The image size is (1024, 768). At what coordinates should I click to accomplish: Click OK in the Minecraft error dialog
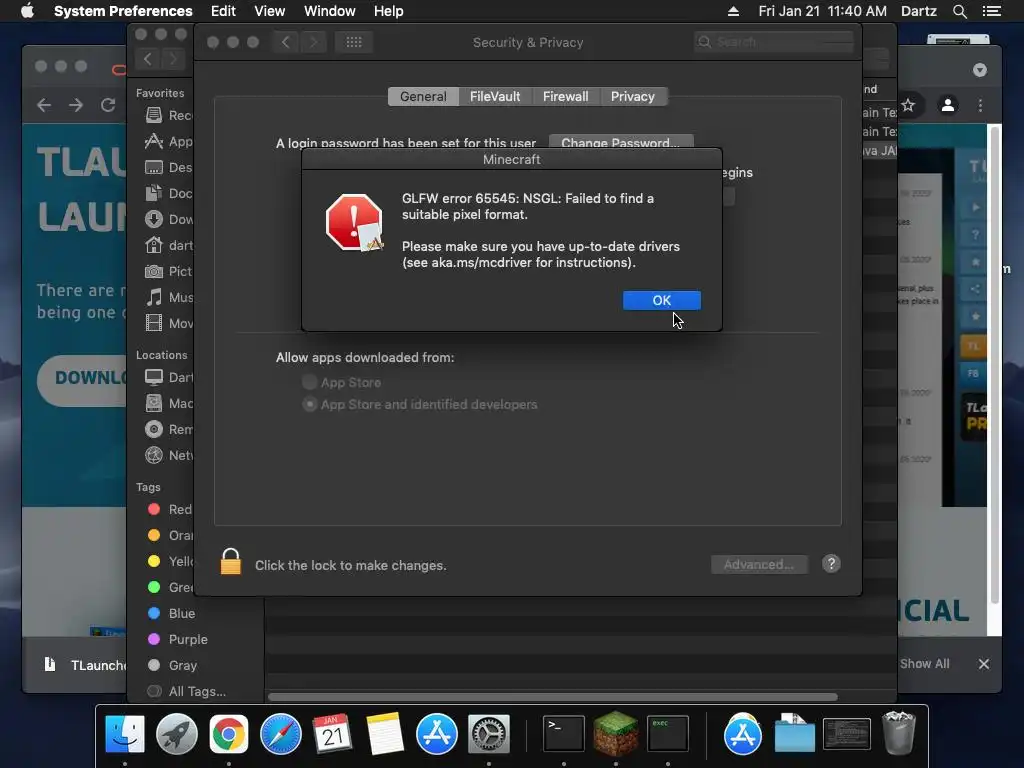click(x=662, y=300)
